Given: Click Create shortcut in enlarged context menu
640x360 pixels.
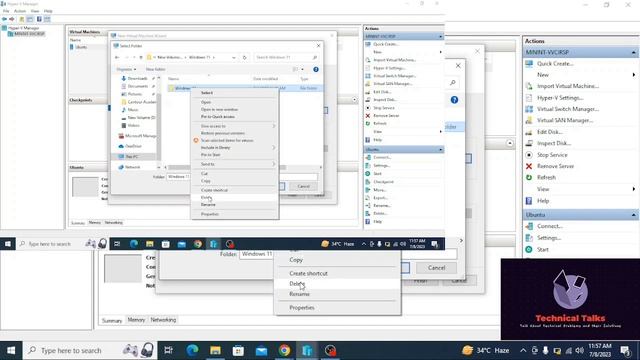Looking at the screenshot, I should click(308, 273).
